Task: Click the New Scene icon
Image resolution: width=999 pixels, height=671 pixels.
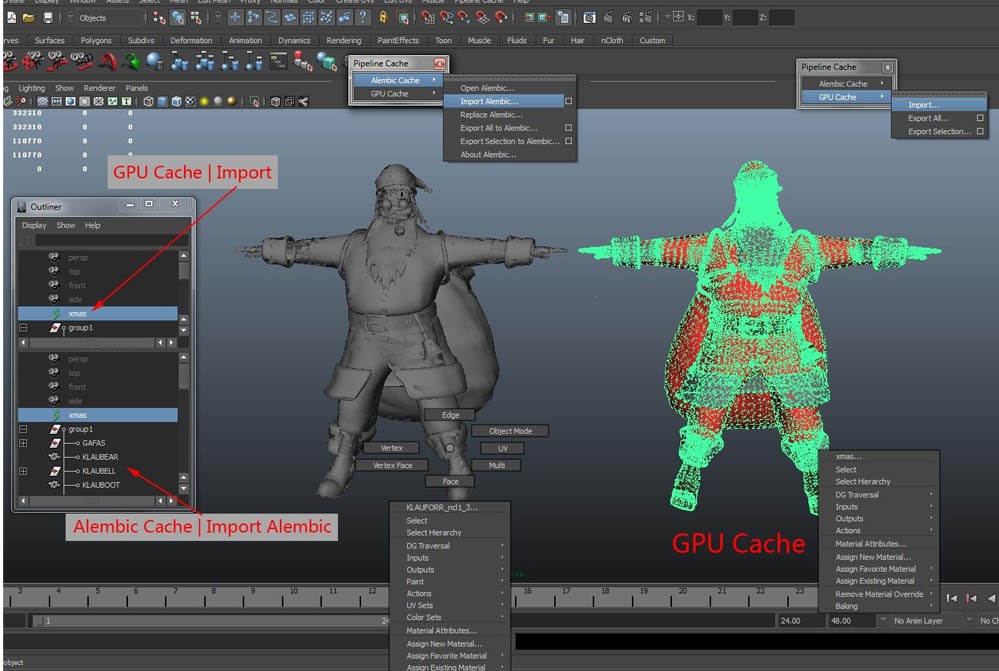Action: pos(11,18)
